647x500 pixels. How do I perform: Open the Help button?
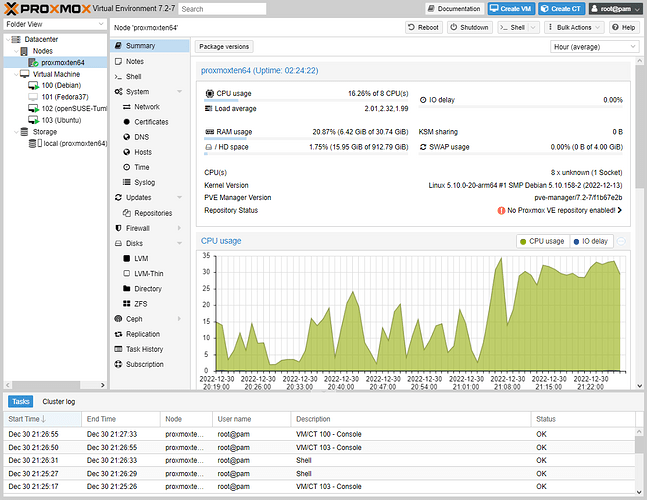[x=624, y=27]
